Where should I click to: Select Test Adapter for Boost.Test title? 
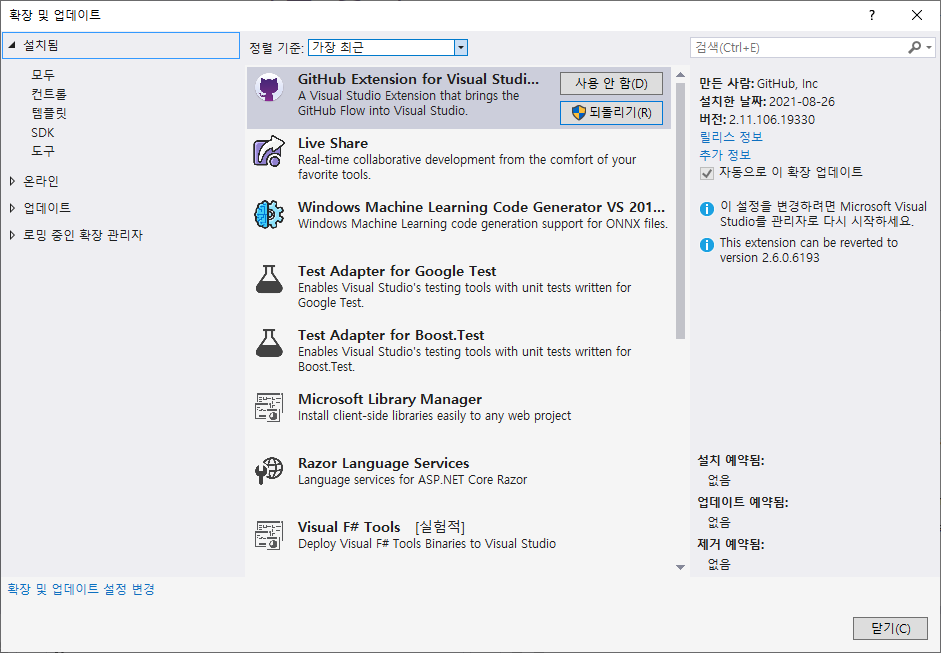[391, 335]
